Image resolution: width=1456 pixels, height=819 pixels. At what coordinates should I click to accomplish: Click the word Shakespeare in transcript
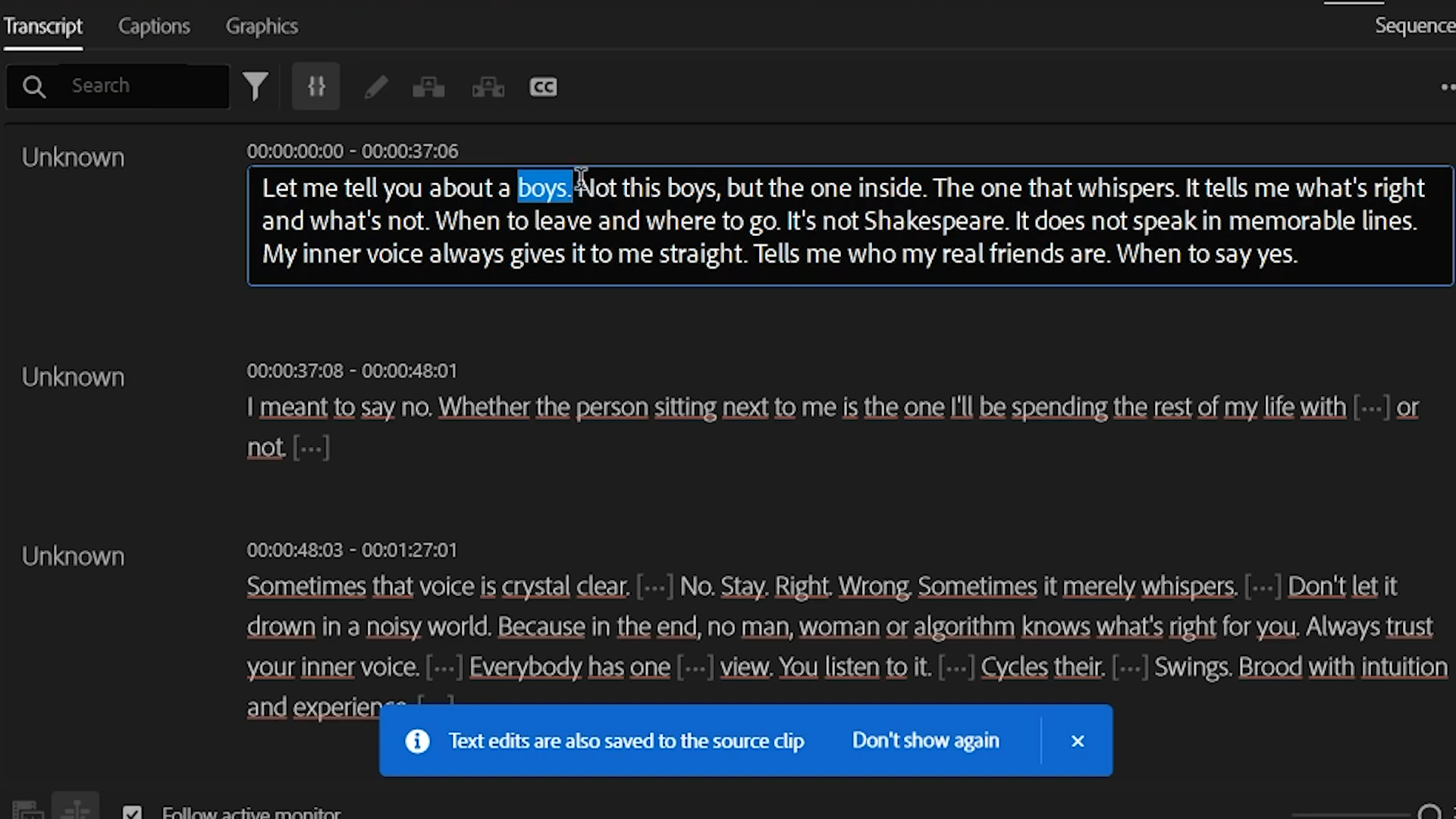pyautogui.click(x=934, y=221)
